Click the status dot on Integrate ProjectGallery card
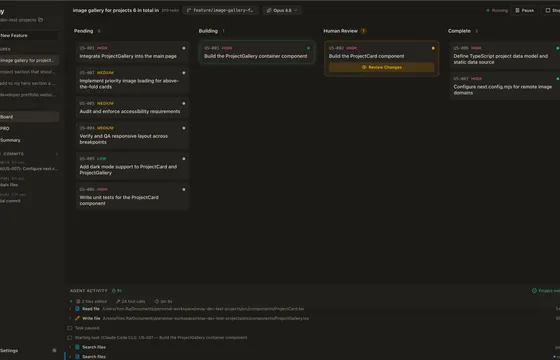The width and height of the screenshot is (560, 360). pyautogui.click(x=184, y=48)
